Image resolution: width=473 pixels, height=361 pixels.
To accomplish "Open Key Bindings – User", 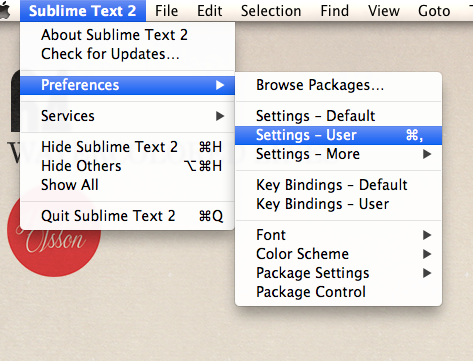I will point(338,204).
